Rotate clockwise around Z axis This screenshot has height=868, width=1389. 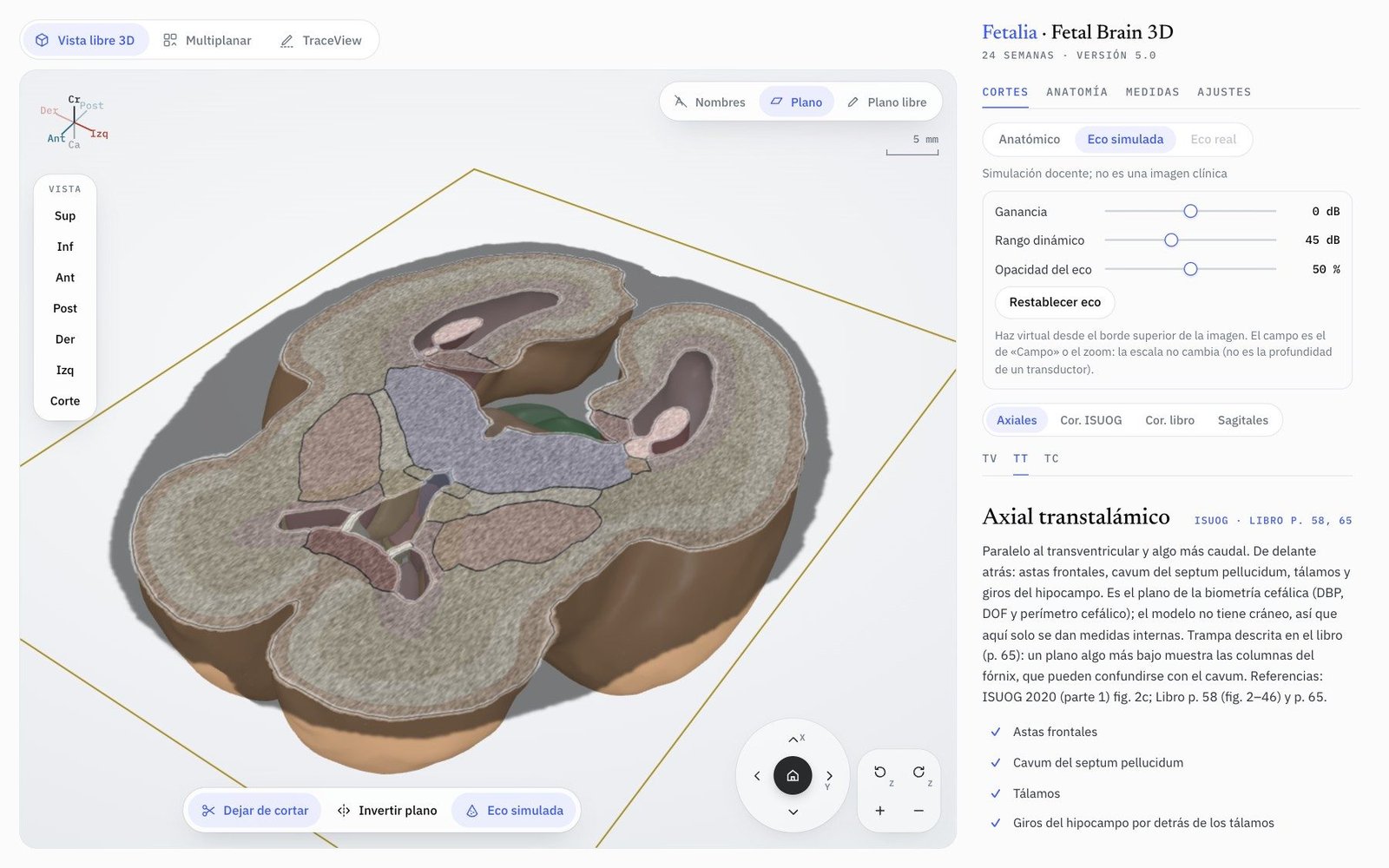[x=918, y=773]
